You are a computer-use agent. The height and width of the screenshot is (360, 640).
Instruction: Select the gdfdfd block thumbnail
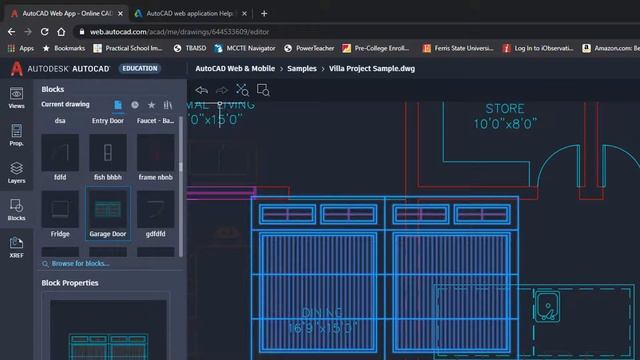(x=156, y=209)
